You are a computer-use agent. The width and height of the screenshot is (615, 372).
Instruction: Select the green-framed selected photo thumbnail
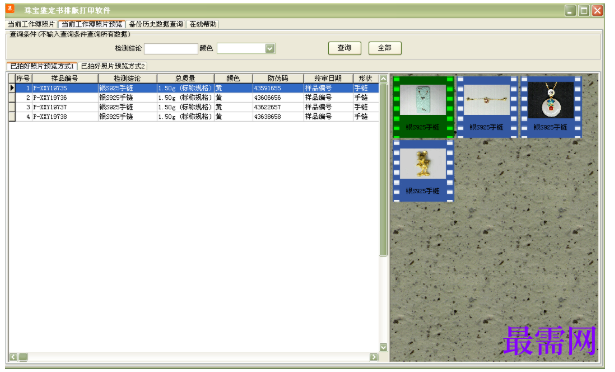click(x=423, y=106)
